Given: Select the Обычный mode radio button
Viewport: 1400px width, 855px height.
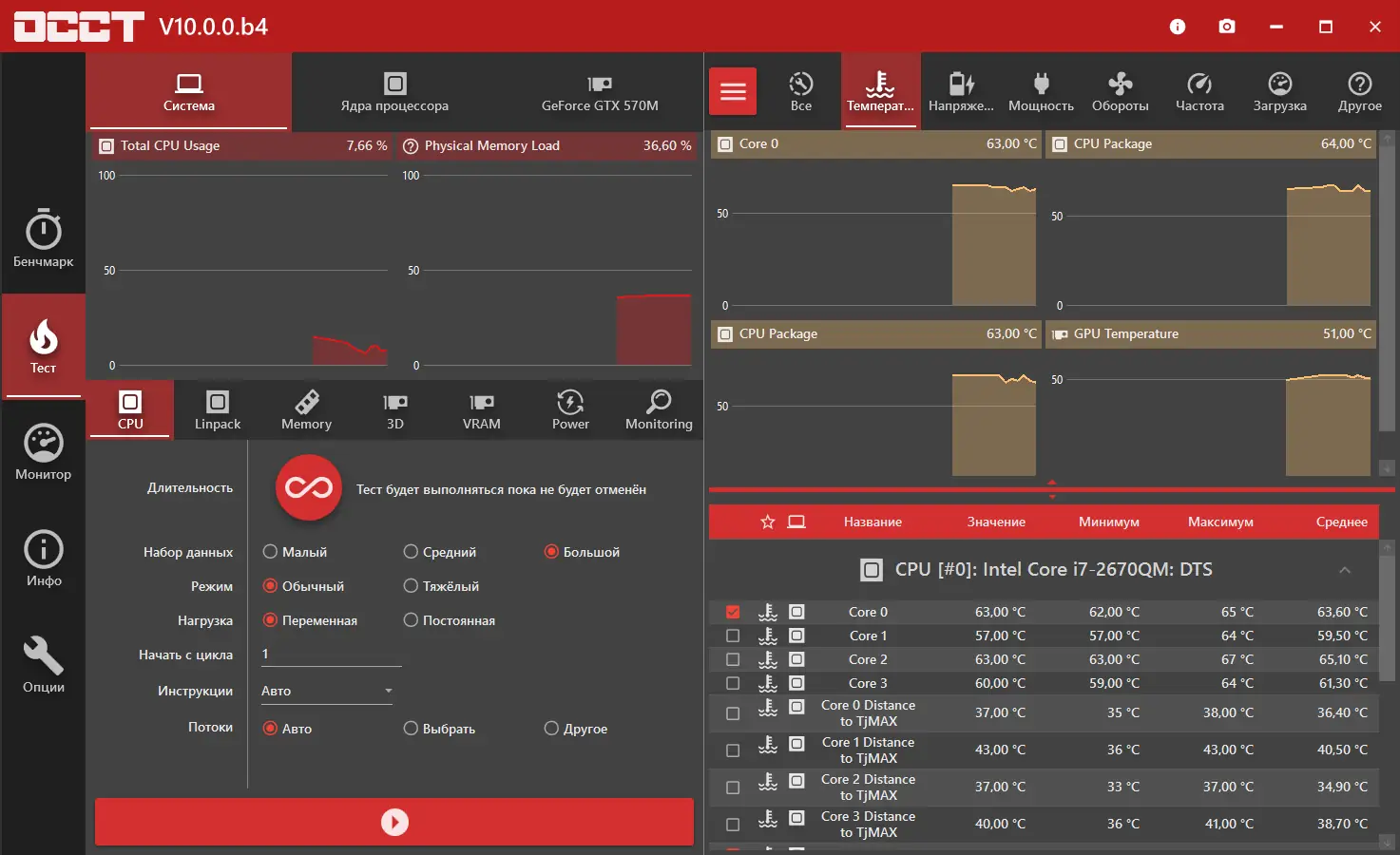Looking at the screenshot, I should coord(303,586).
